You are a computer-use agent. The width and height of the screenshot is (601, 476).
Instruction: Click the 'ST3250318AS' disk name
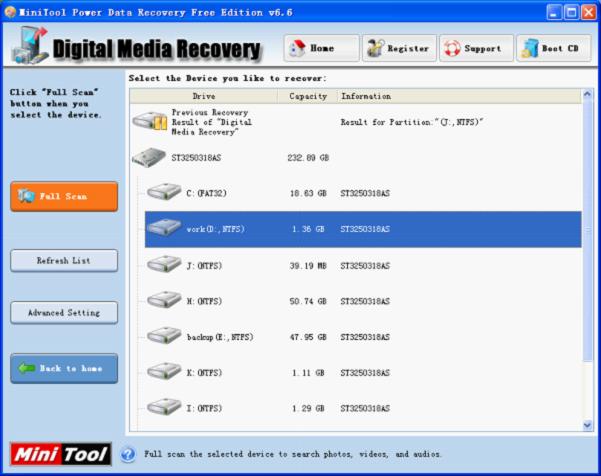[x=196, y=158]
